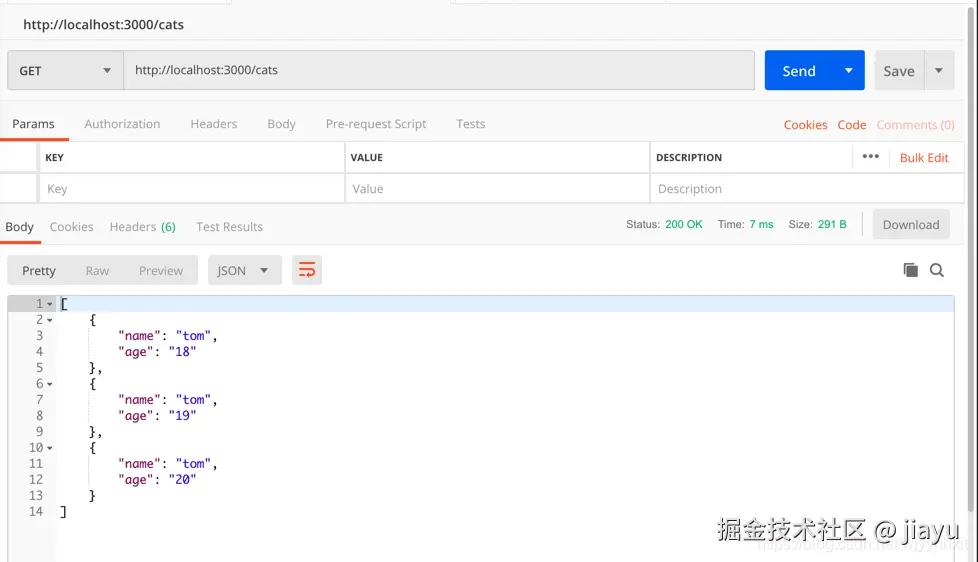978x562 pixels.
Task: Collapse the object fold arrow at line 2
Action: 50,321
